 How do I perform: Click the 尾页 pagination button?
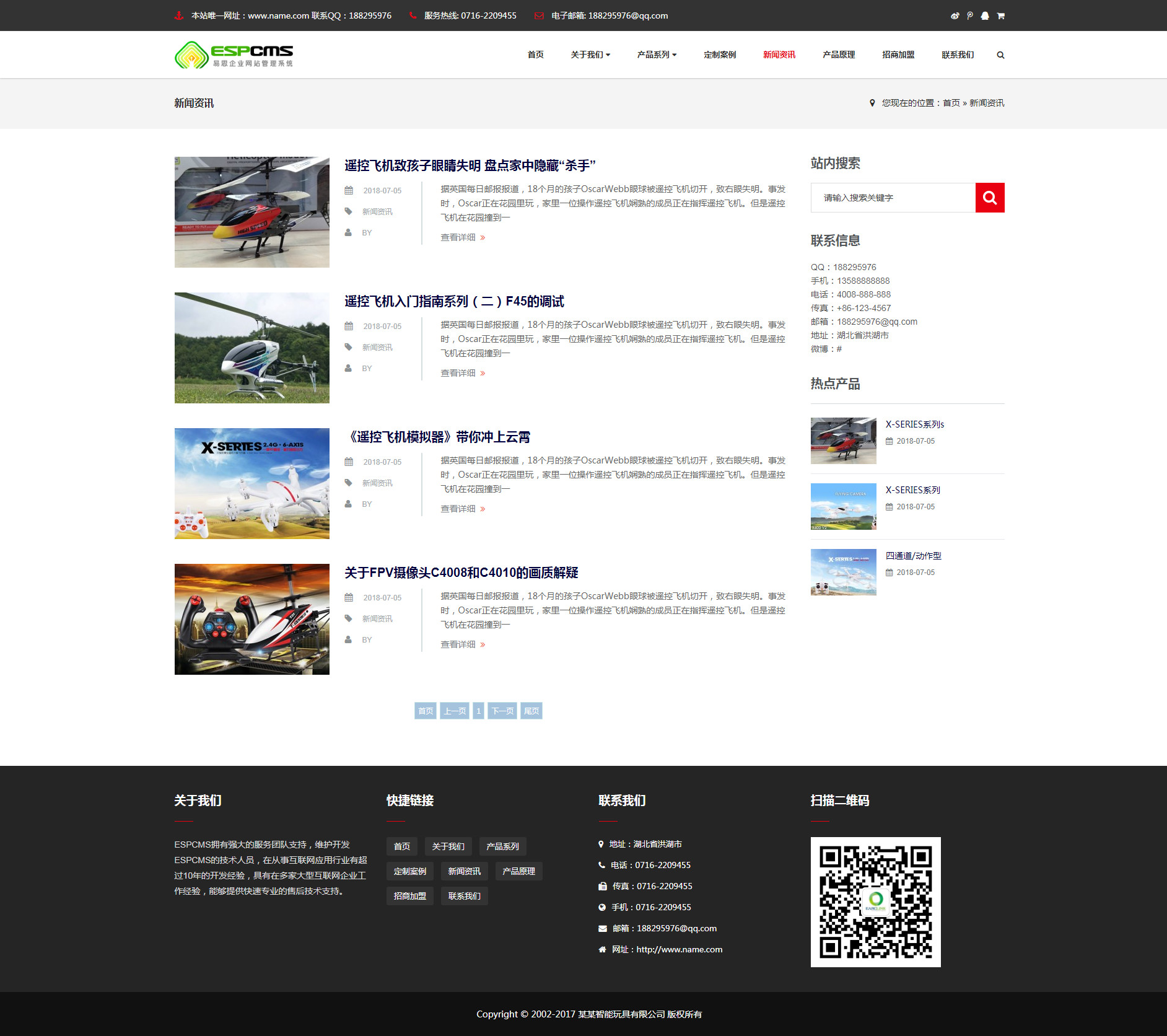(531, 711)
